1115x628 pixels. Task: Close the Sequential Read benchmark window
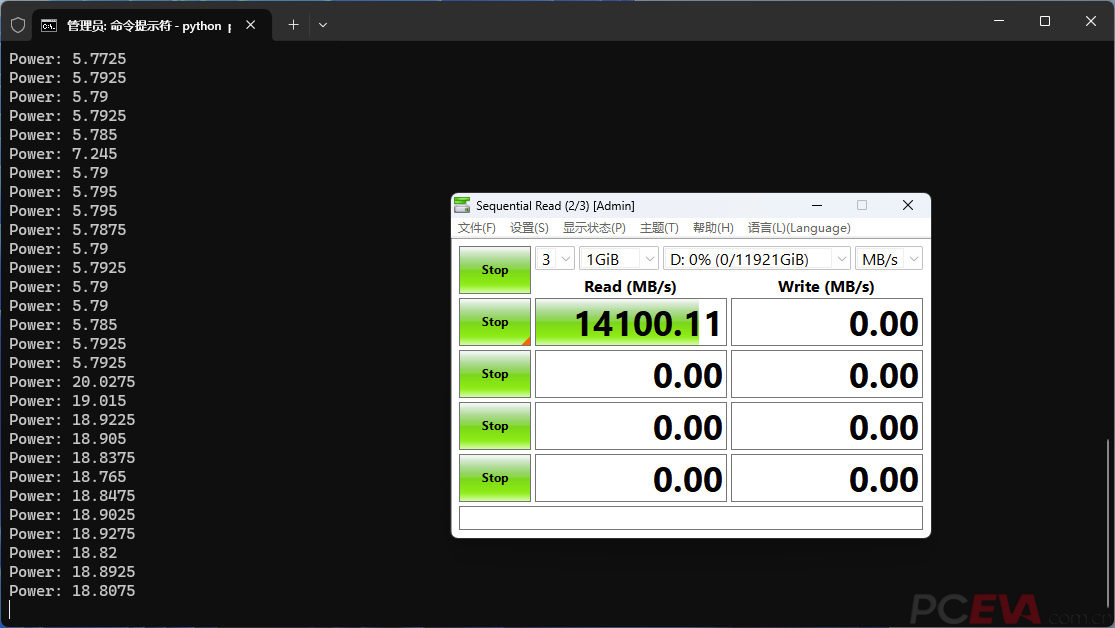tap(907, 205)
